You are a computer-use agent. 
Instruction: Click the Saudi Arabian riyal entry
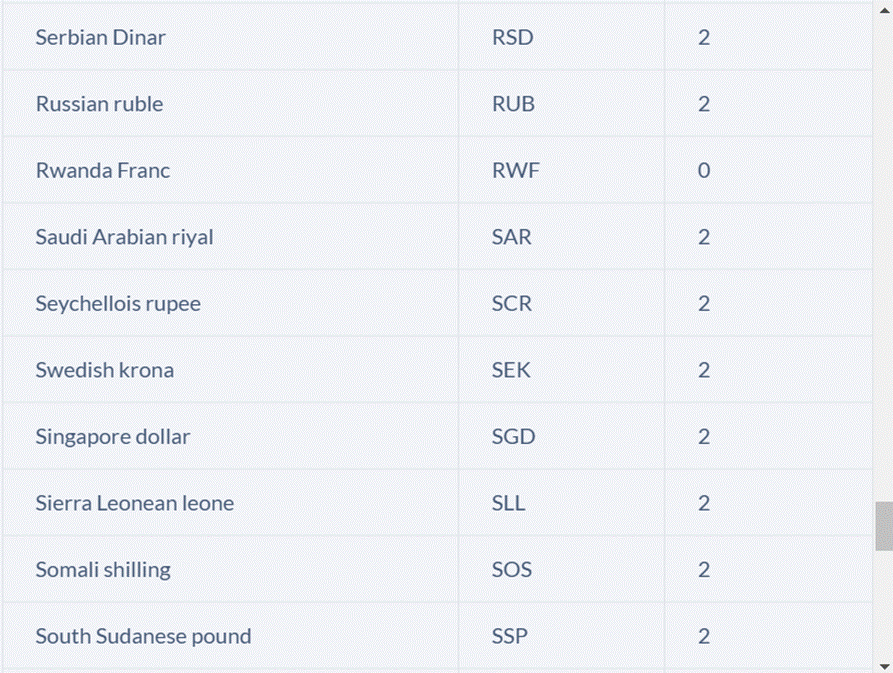pos(125,237)
